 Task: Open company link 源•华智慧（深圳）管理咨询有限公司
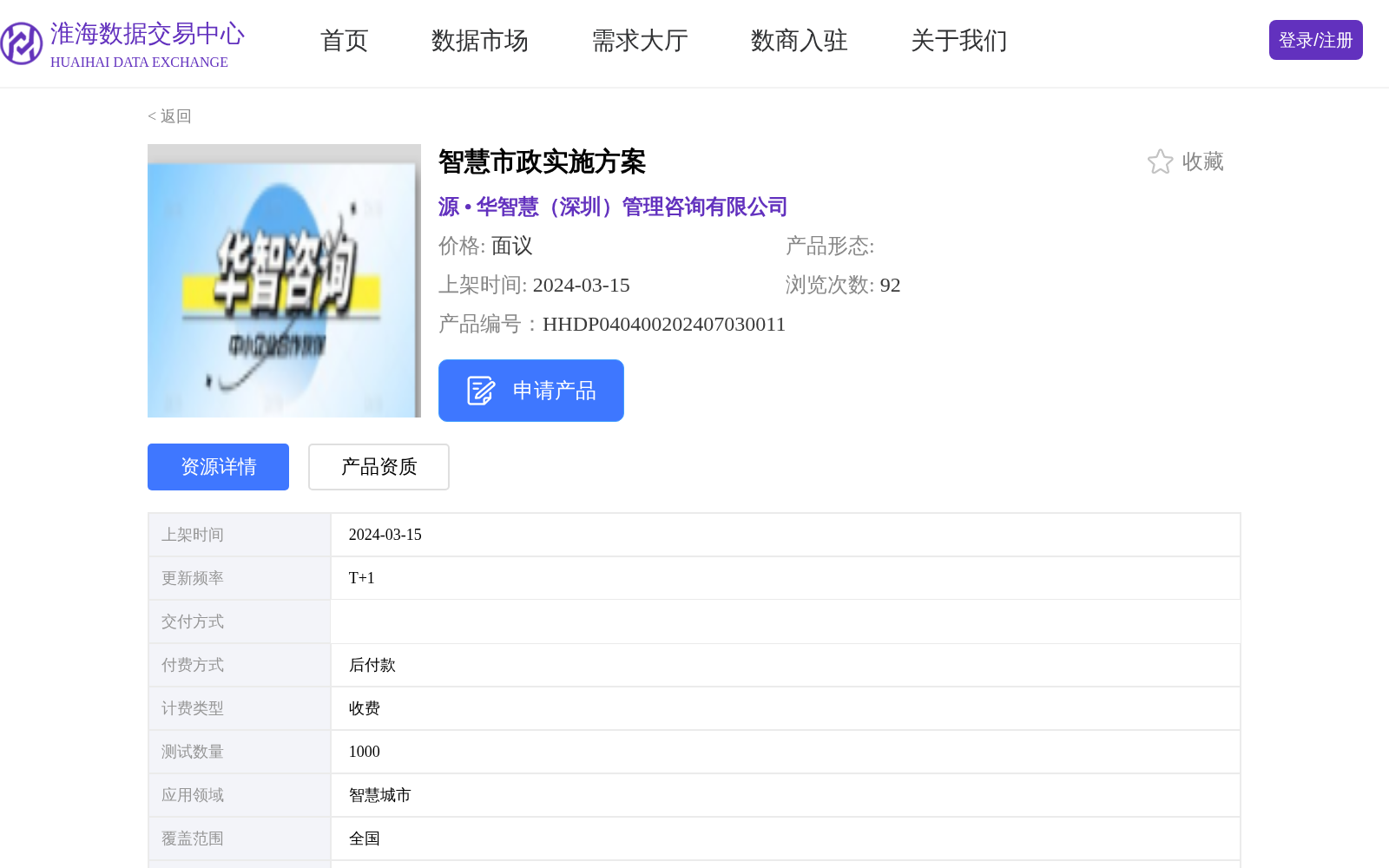pos(612,207)
